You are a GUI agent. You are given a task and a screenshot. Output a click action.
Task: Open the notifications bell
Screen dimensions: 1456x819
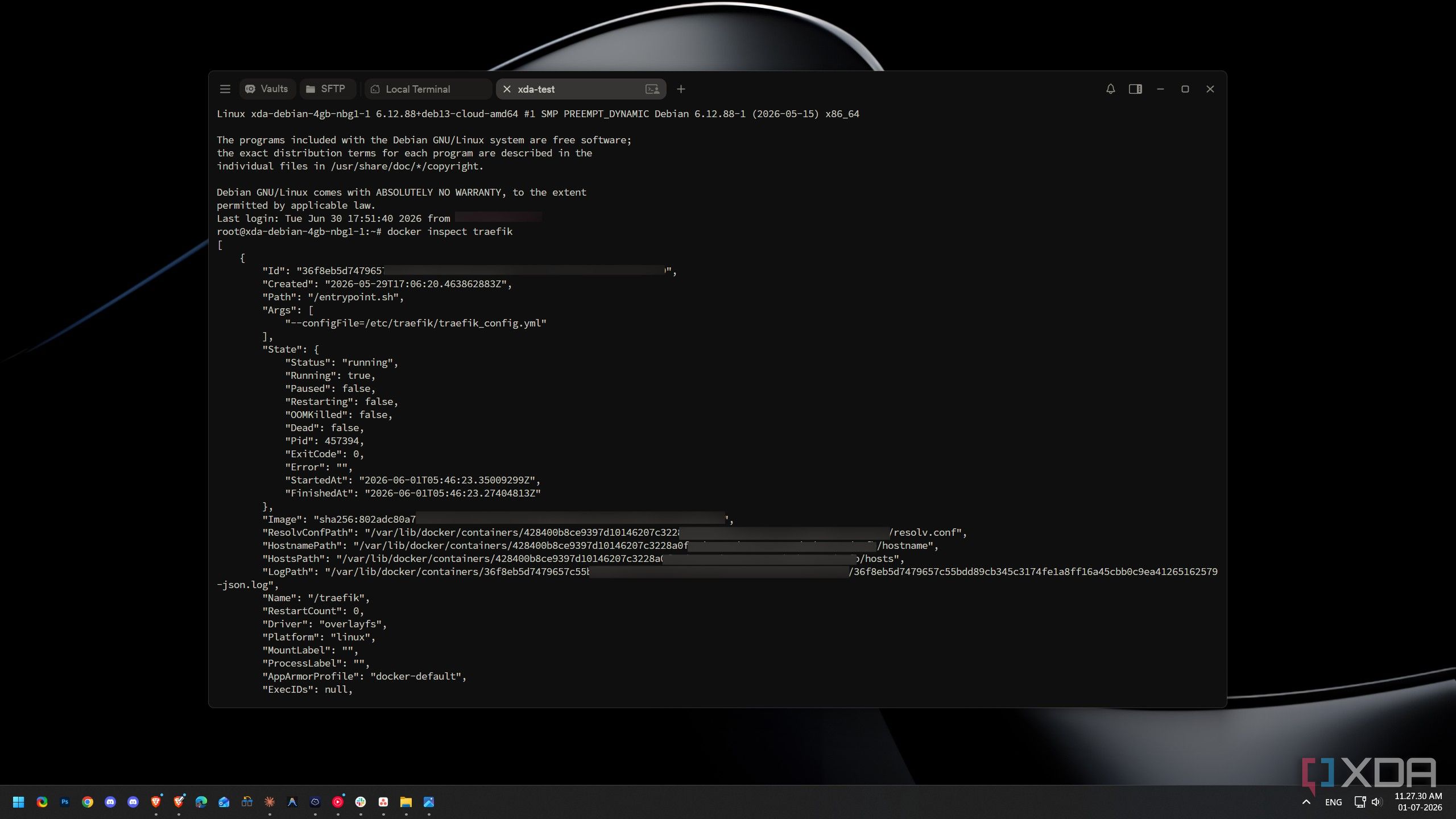tap(1110, 89)
